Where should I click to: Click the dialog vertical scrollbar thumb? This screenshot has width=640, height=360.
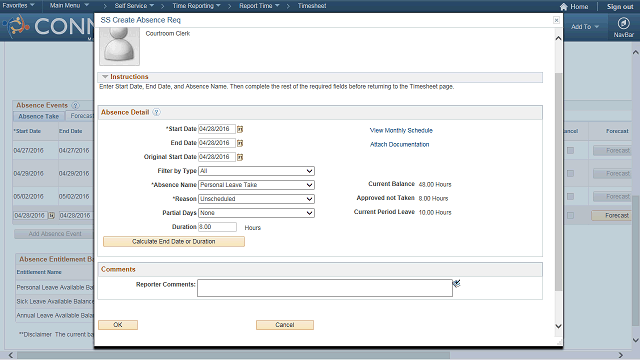[x=558, y=182]
